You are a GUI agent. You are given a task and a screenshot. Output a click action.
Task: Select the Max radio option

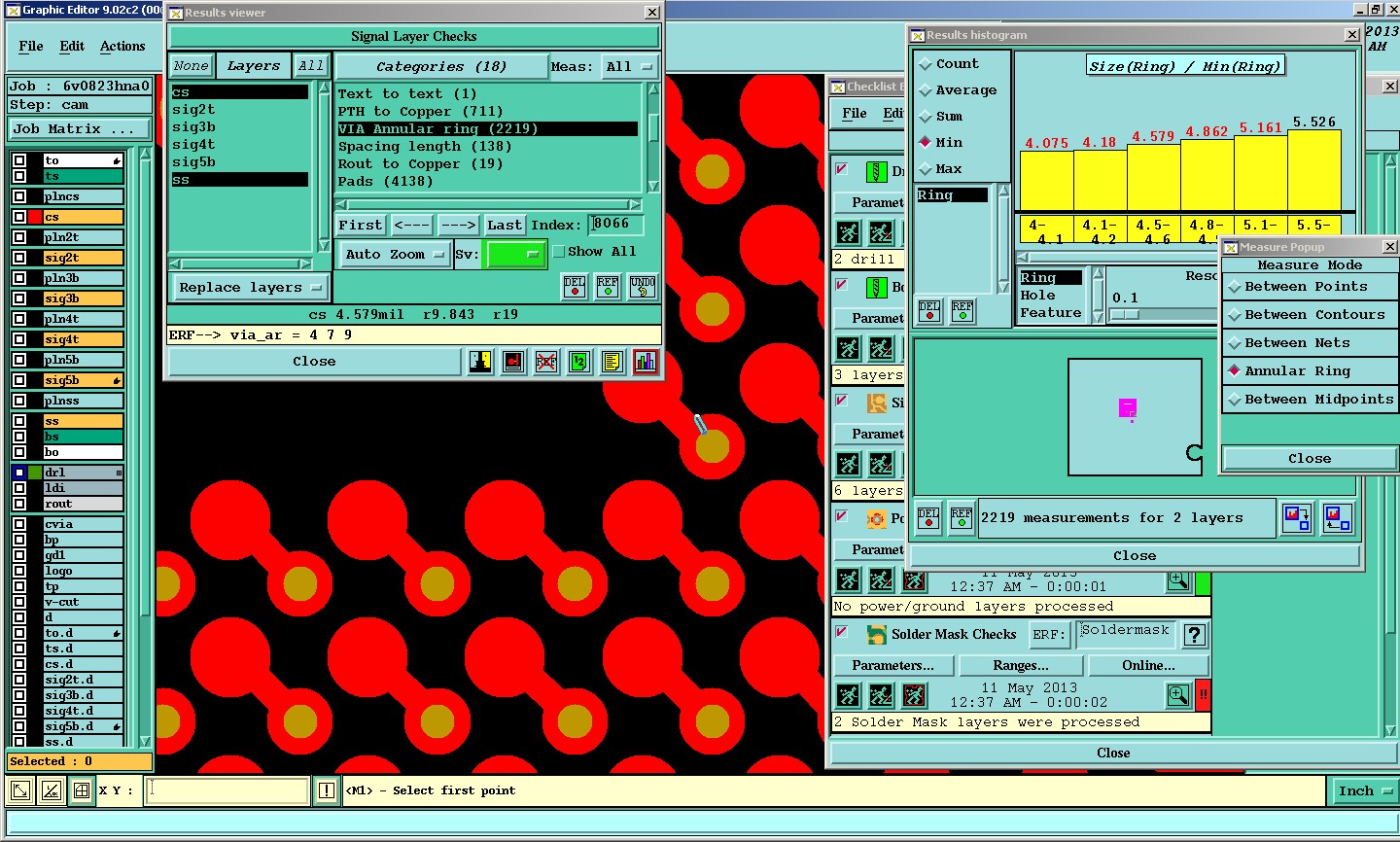[926, 169]
